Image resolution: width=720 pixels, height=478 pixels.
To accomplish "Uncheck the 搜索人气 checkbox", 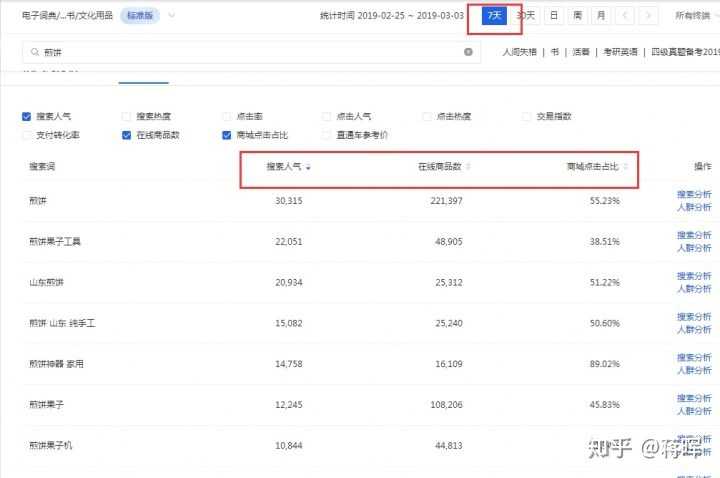I will coord(26,116).
